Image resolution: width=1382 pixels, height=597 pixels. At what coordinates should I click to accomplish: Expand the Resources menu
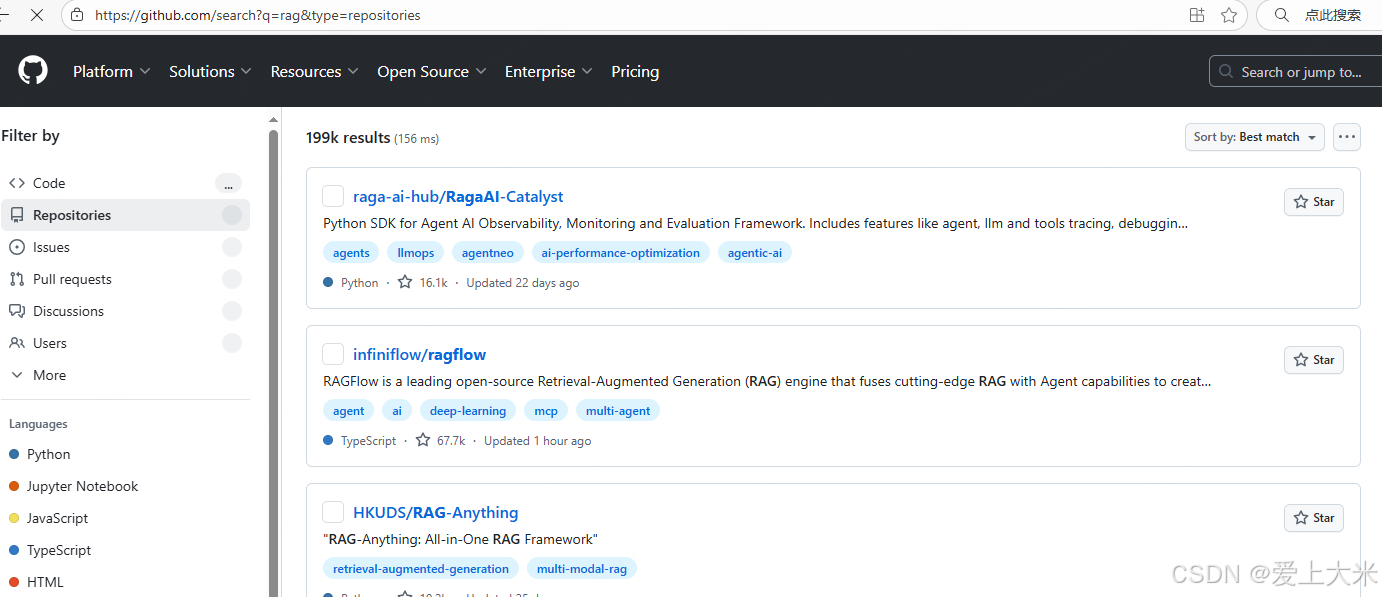pyautogui.click(x=315, y=72)
